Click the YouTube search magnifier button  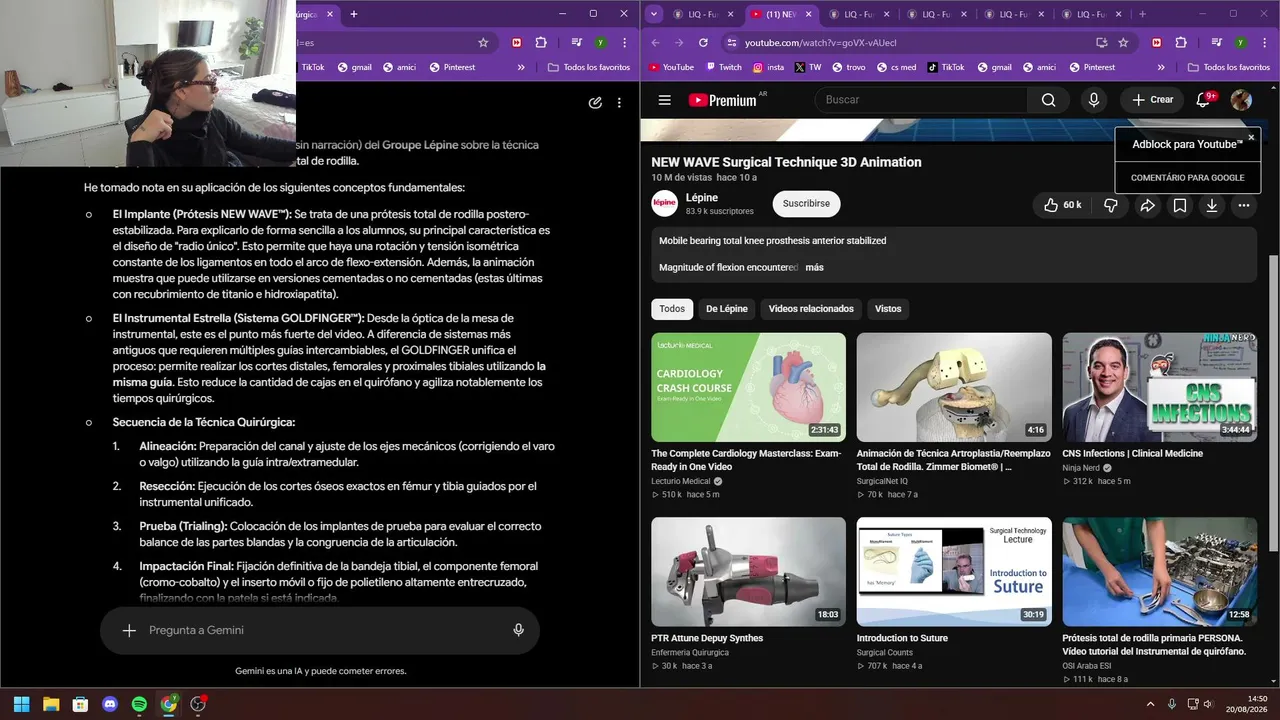tap(1048, 100)
